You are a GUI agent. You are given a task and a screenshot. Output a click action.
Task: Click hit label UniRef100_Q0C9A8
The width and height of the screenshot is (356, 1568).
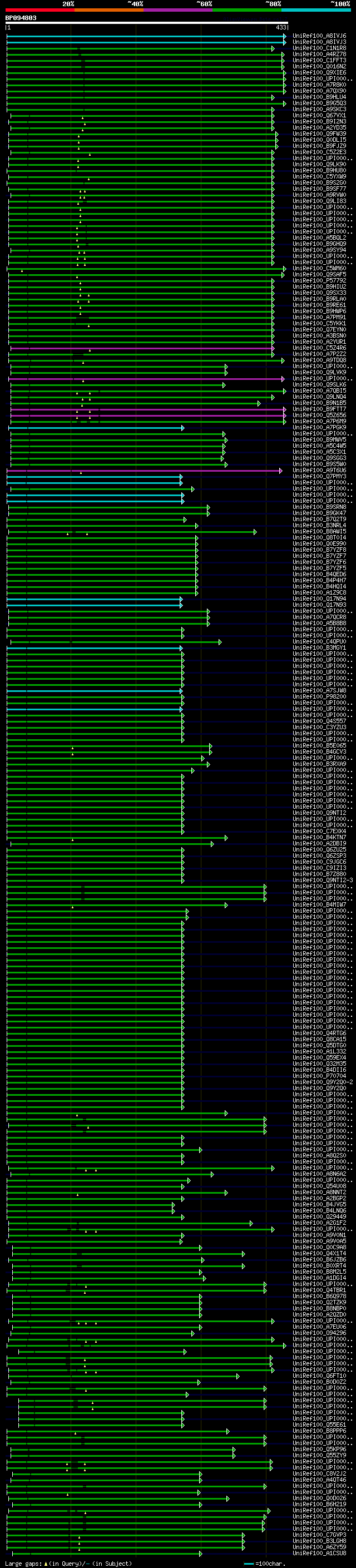[319, 1248]
